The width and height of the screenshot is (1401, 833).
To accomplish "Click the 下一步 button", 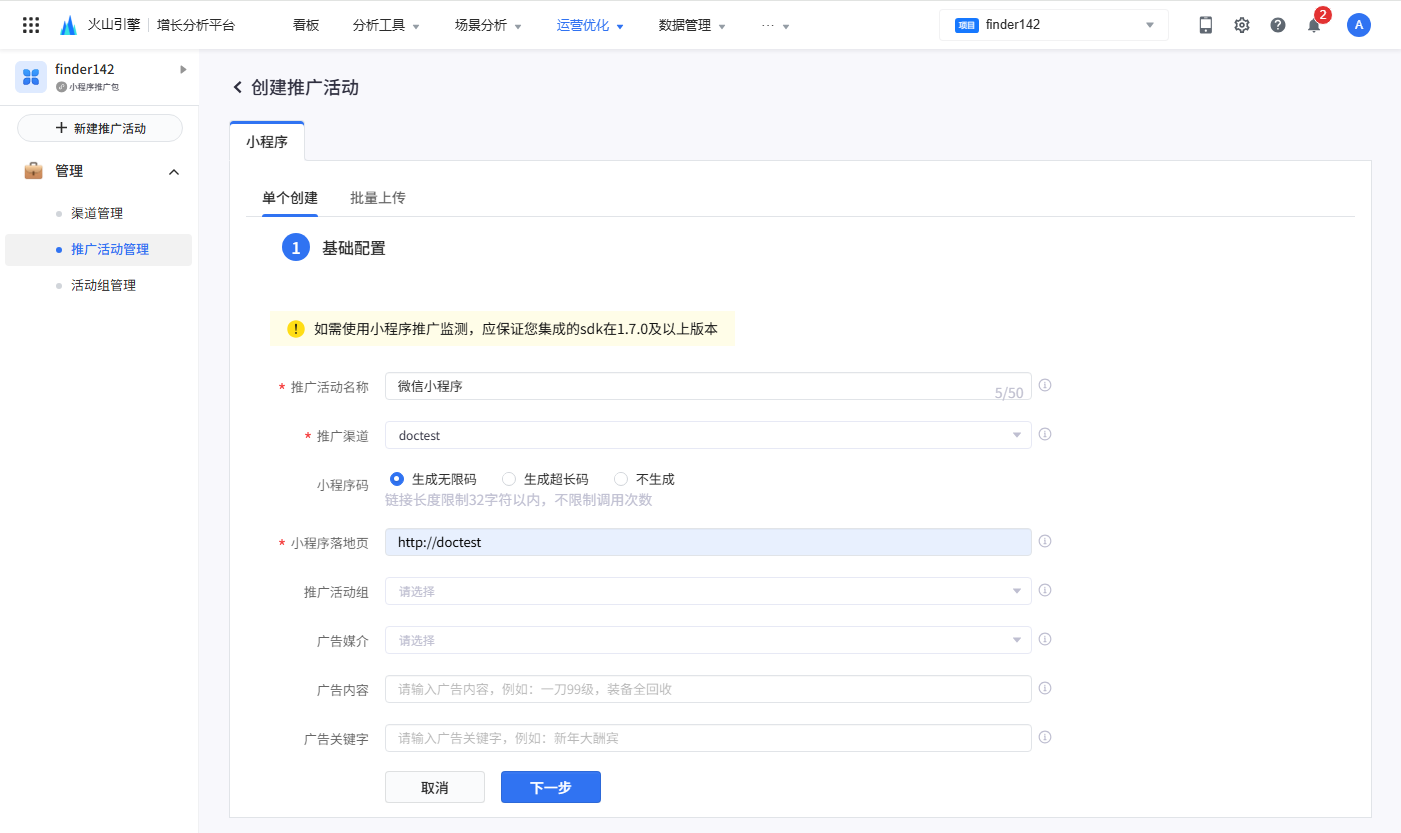I will point(550,787).
